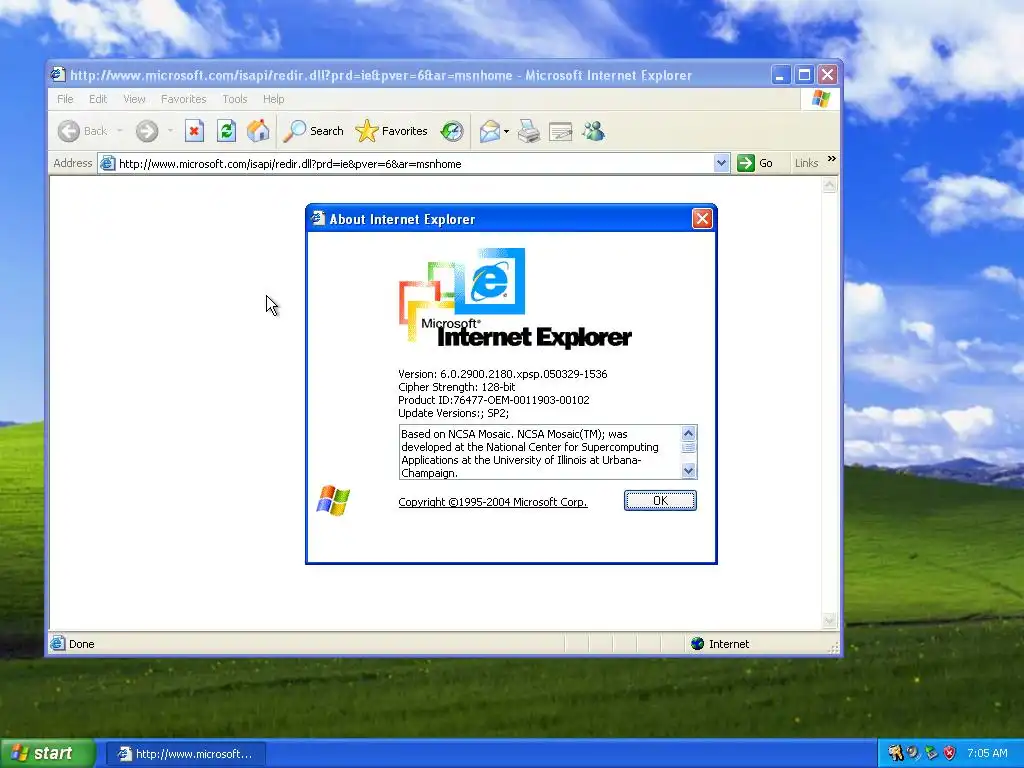The width and height of the screenshot is (1024, 768).
Task: Click the Links toolbar label
Action: (807, 163)
